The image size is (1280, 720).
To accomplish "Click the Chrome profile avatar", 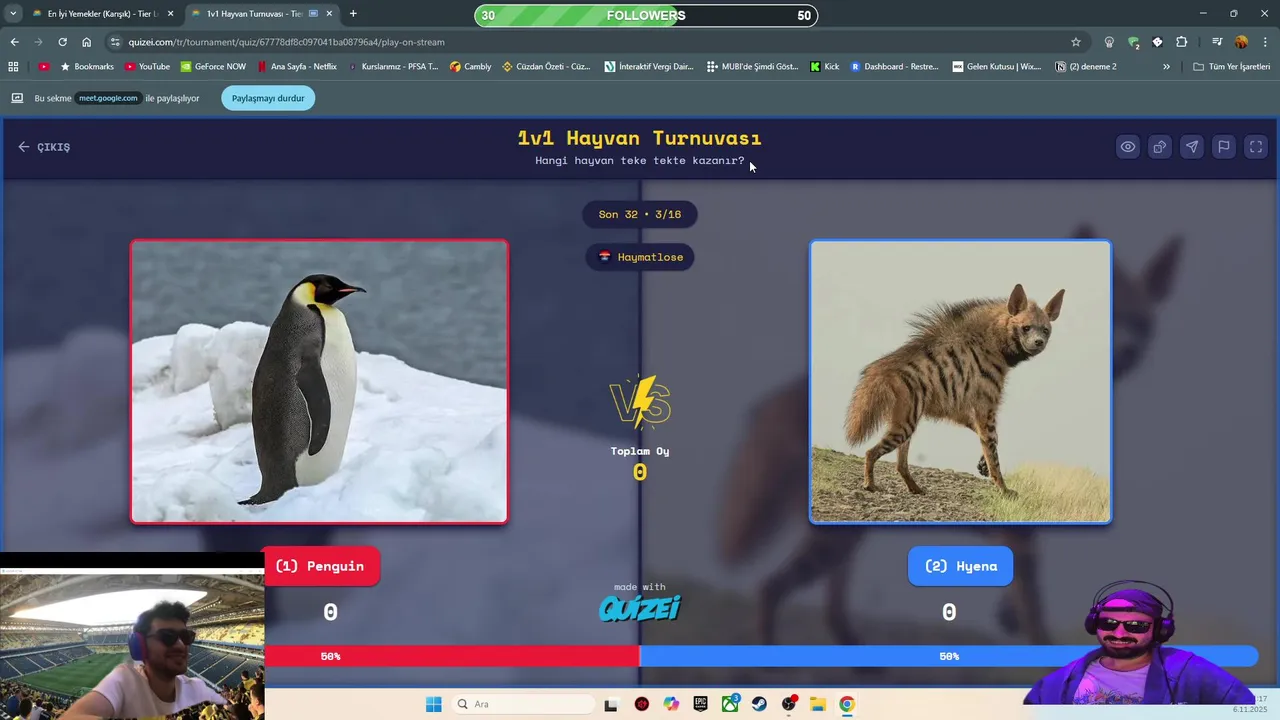I will click(x=1241, y=42).
